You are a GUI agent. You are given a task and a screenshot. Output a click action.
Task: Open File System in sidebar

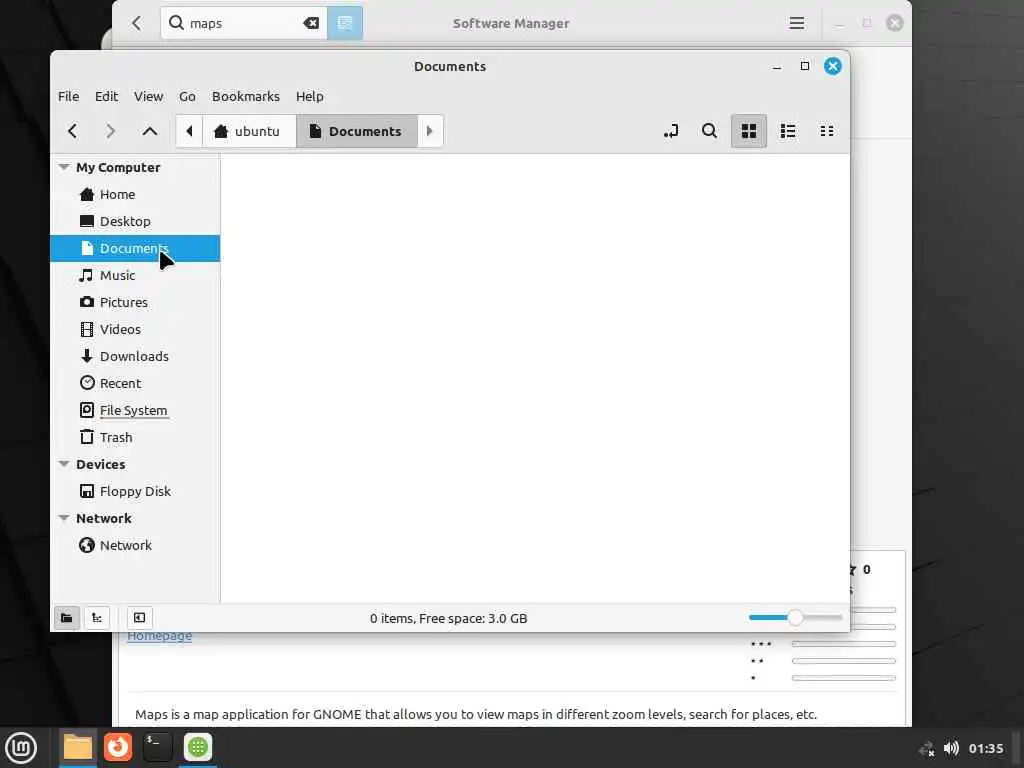[x=135, y=411]
